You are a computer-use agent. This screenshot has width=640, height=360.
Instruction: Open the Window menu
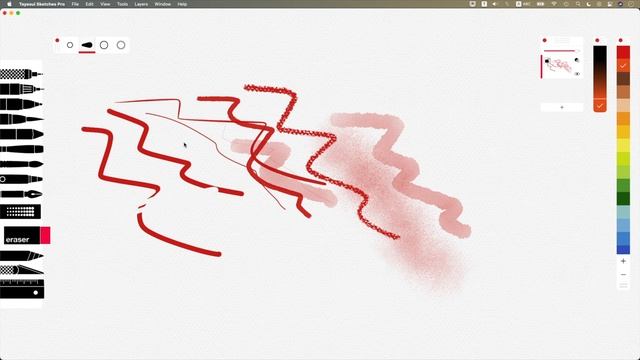click(x=162, y=4)
